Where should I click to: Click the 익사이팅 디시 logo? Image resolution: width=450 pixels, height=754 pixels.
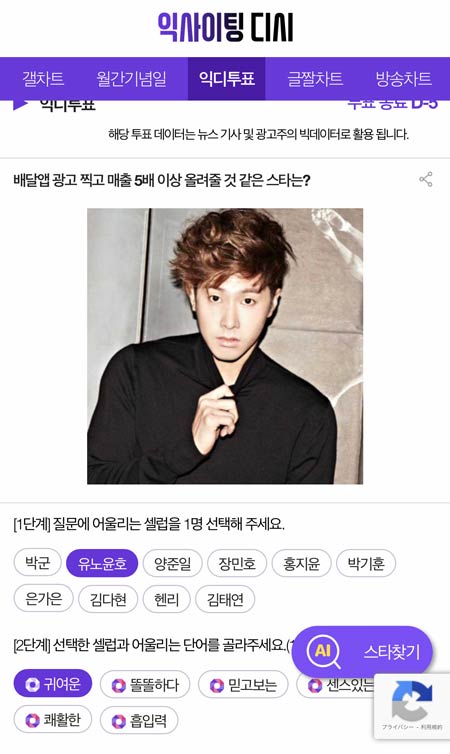tap(225, 27)
